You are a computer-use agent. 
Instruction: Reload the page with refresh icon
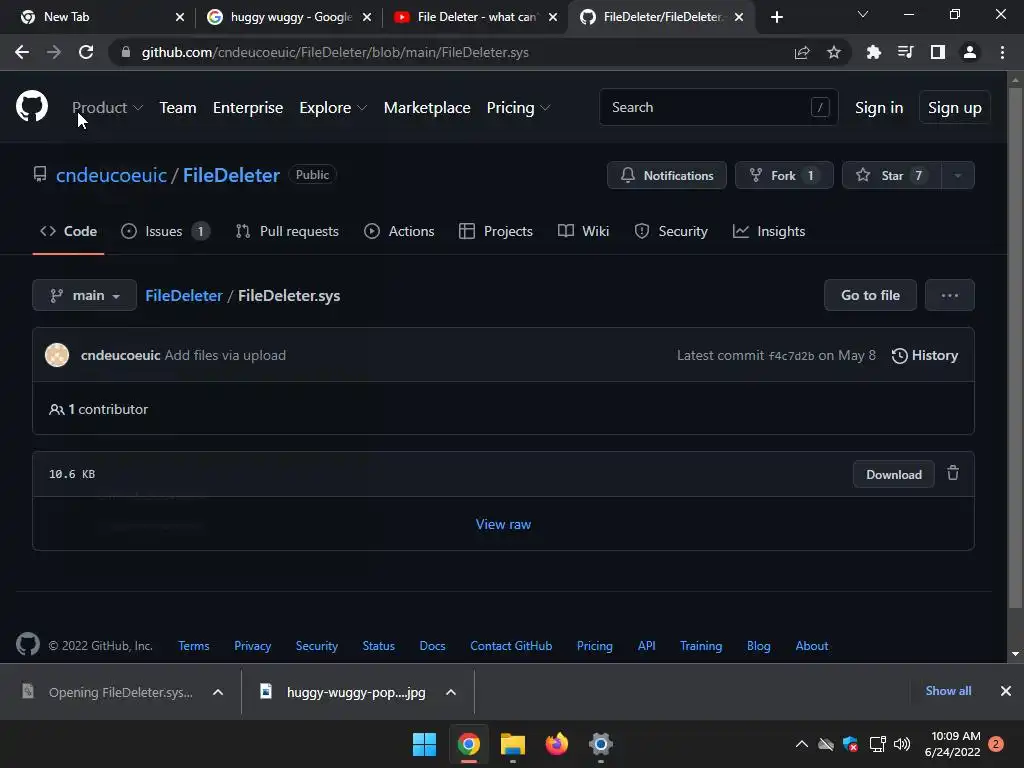(86, 52)
